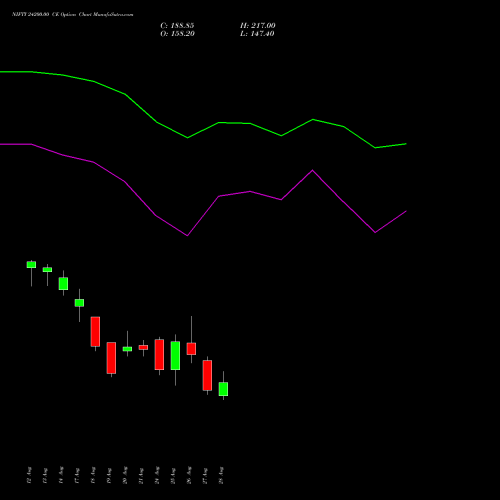Click the green candle above 25 Aug
The height and width of the screenshot is (500, 500).
(175, 355)
